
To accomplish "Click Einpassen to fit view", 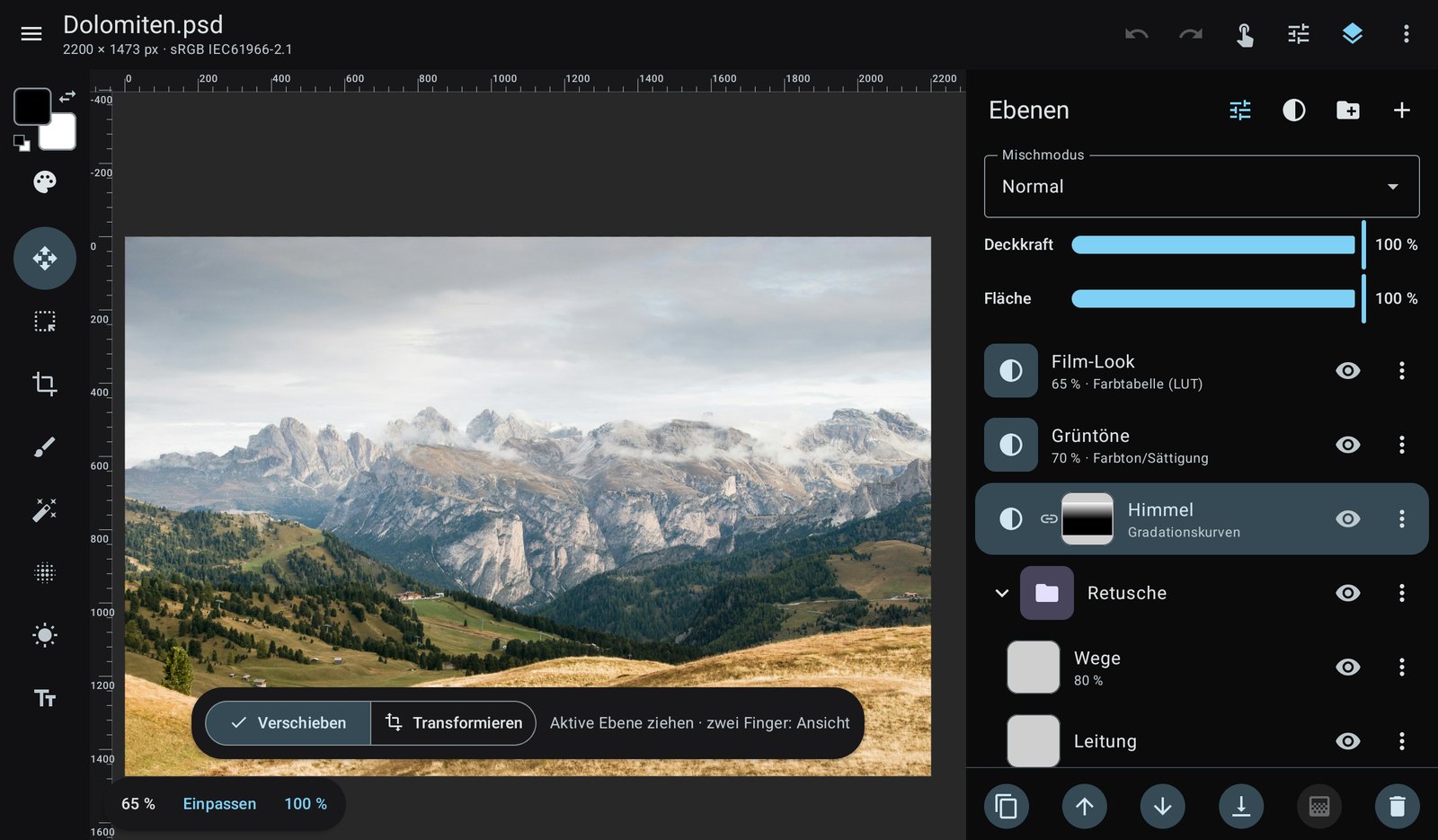I will click(219, 804).
